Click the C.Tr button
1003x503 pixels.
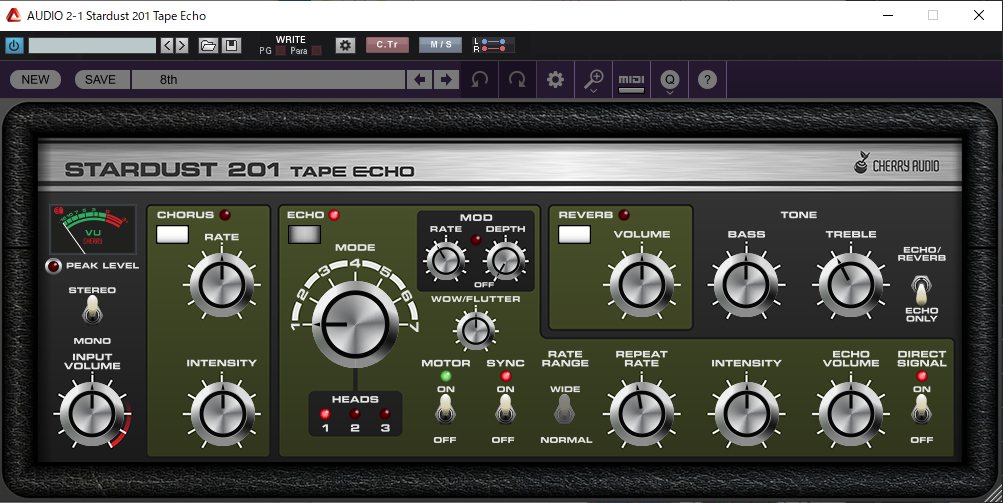(387, 45)
